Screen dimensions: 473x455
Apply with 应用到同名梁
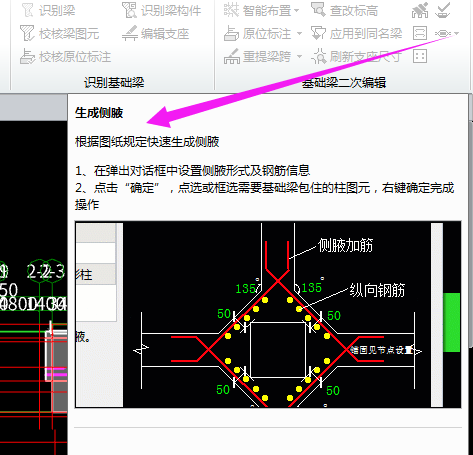tap(356, 33)
